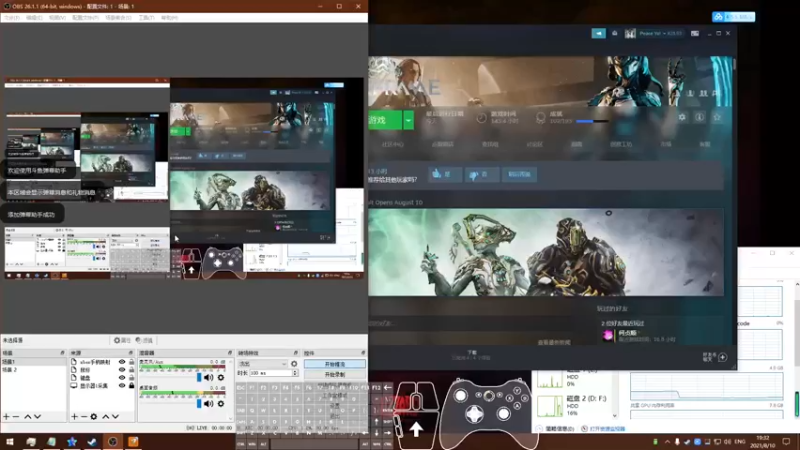This screenshot has width=800, height=450.
Task: Open source properties gear in Sources toolbar
Action: 94,417
